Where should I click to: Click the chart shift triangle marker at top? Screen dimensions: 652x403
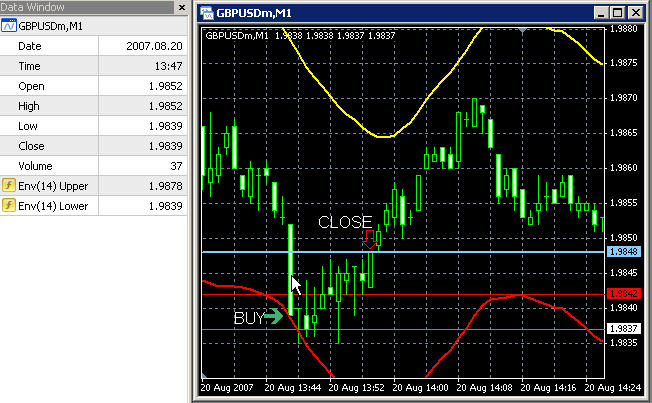tap(522, 30)
